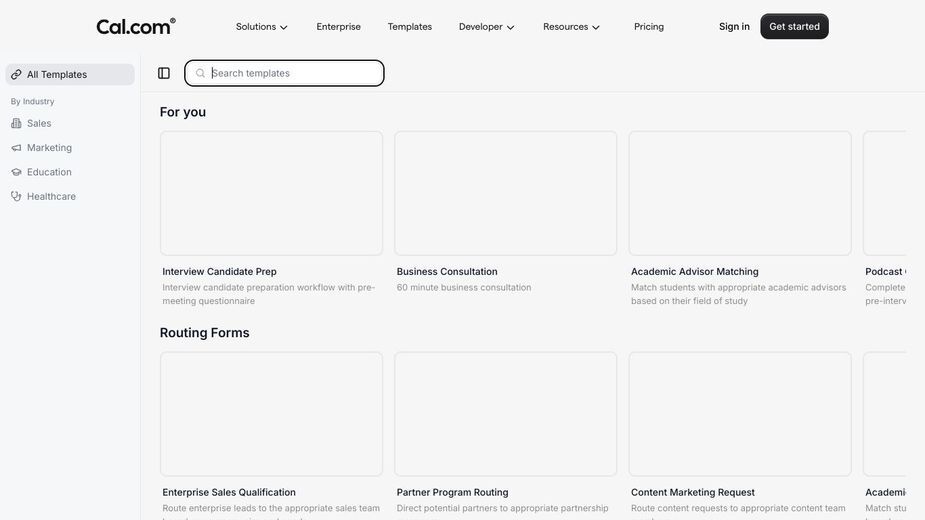Click the Sales building icon
Image resolution: width=925 pixels, height=520 pixels.
click(16, 123)
